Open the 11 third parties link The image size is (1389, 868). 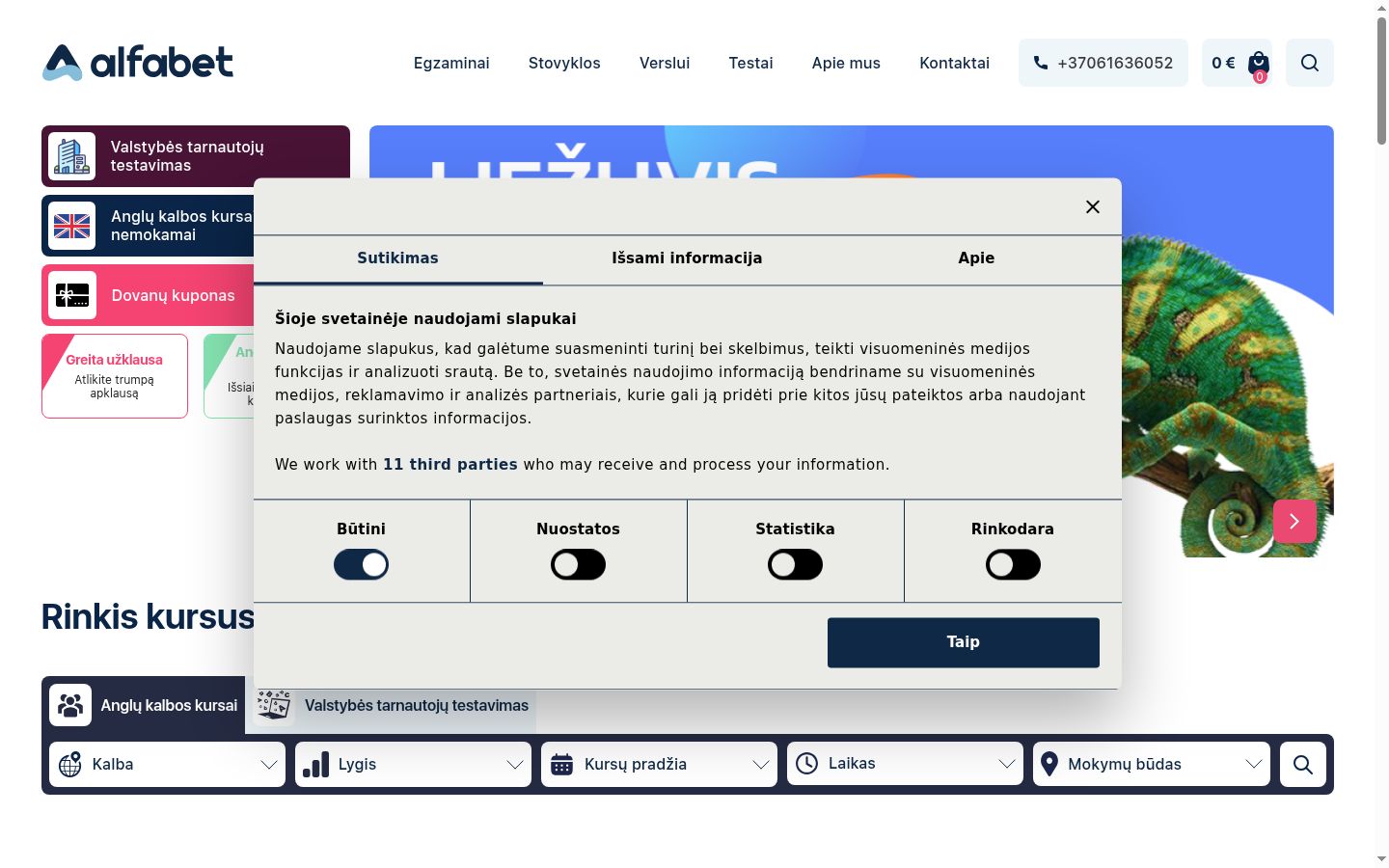pos(450,464)
